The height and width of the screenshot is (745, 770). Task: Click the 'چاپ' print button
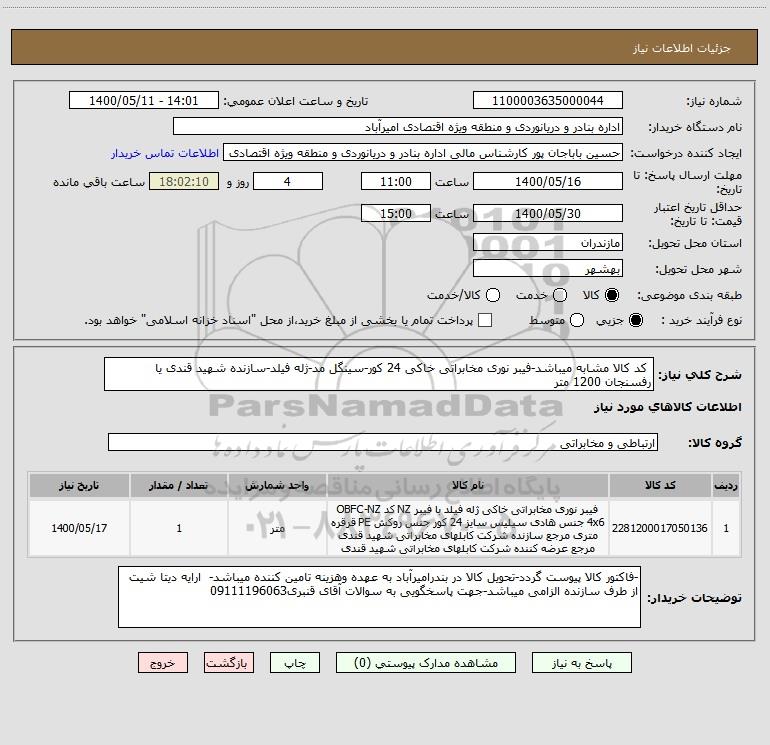tap(295, 663)
